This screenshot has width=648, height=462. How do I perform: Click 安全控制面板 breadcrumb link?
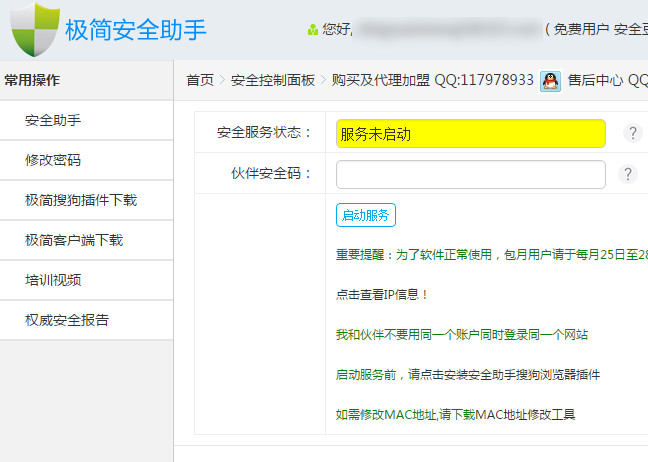[273, 81]
